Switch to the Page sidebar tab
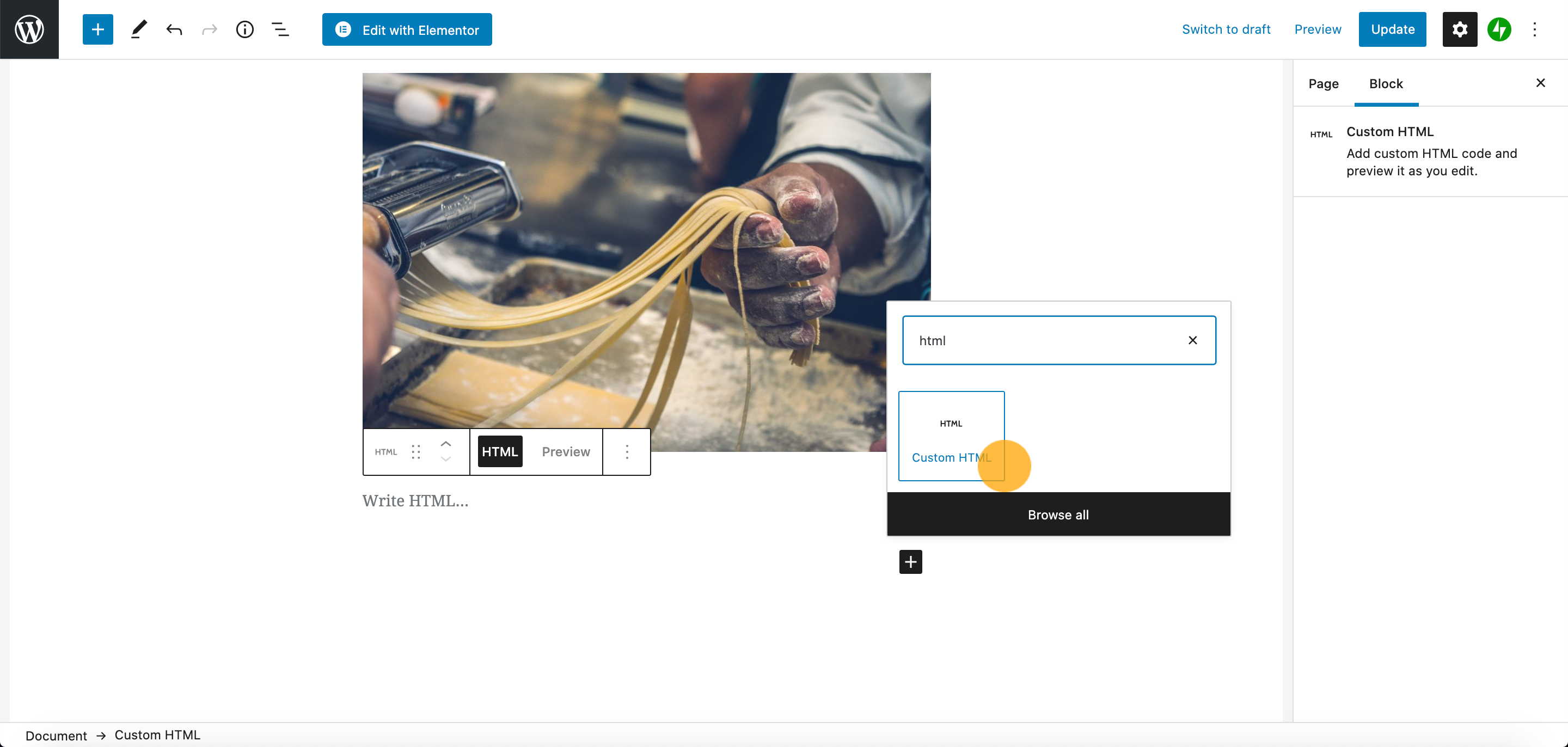The image size is (1568, 747). 1324,83
